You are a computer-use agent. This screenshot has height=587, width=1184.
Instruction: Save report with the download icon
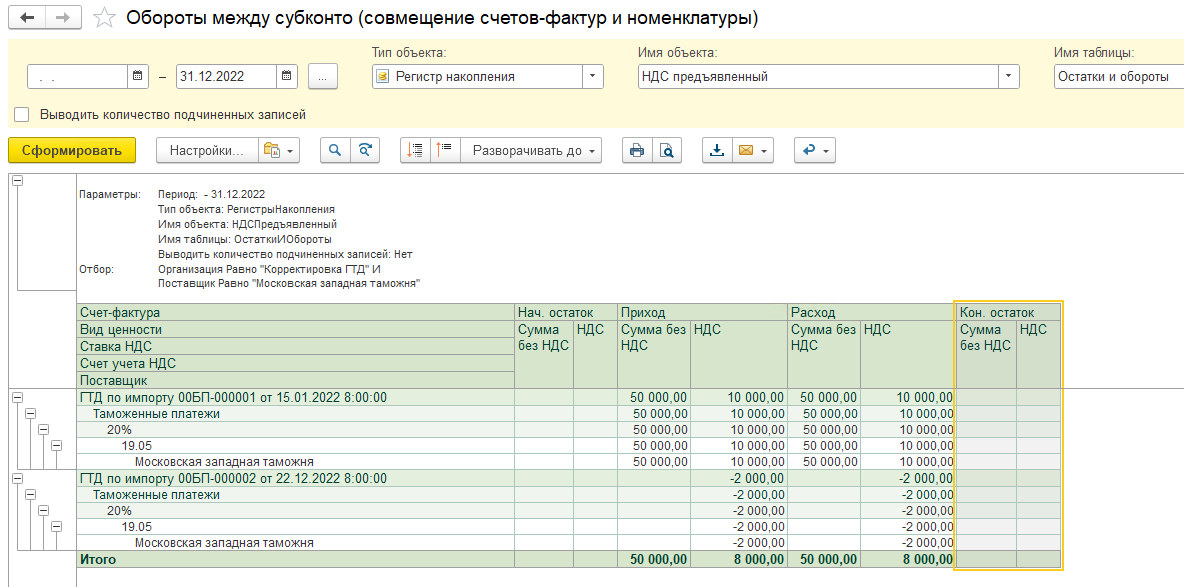(x=717, y=150)
